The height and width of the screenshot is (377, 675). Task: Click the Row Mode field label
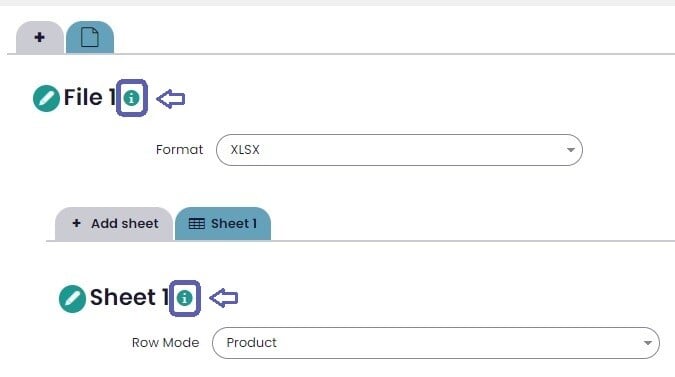coord(165,343)
